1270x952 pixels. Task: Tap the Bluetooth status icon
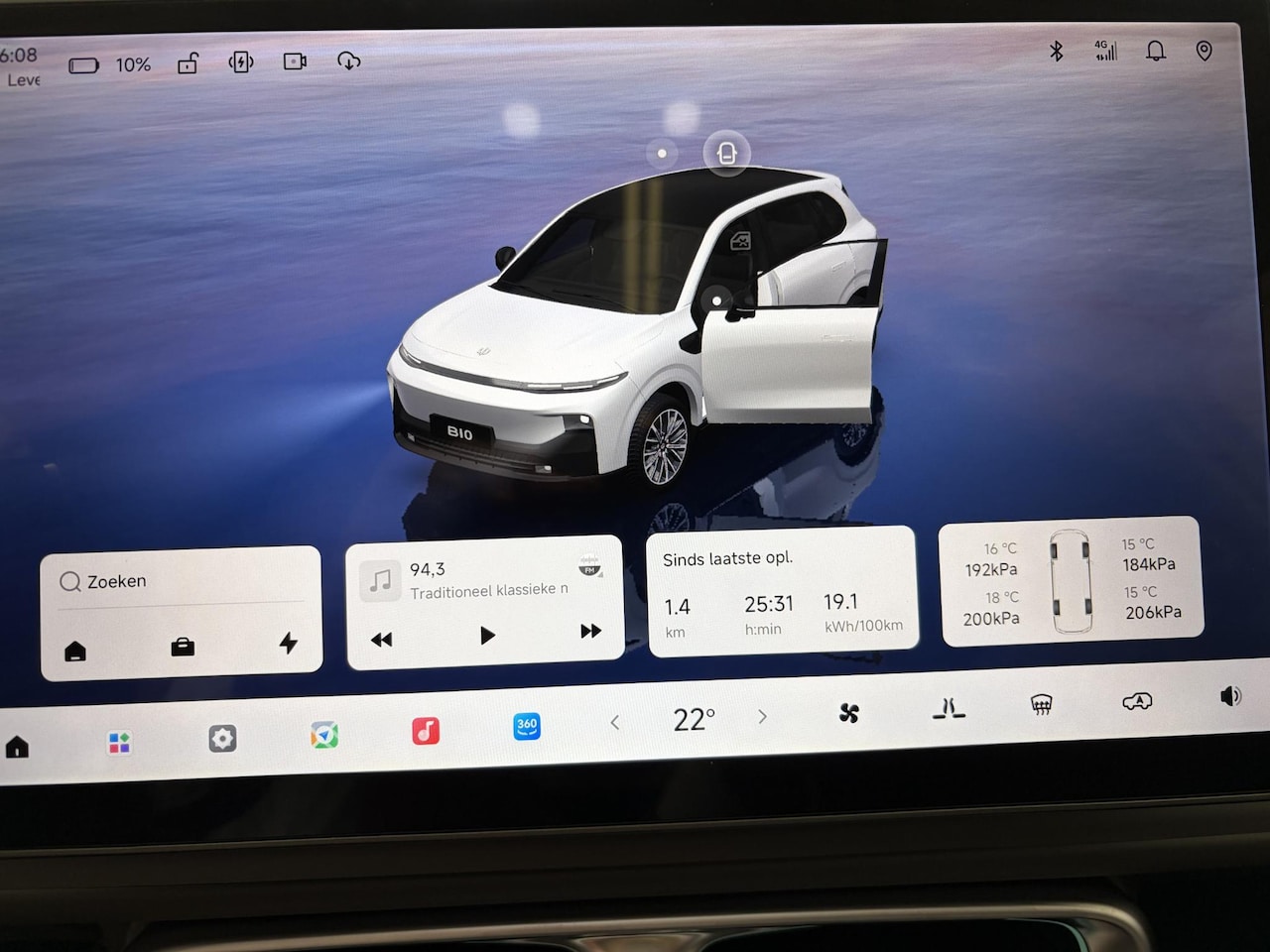click(1057, 51)
